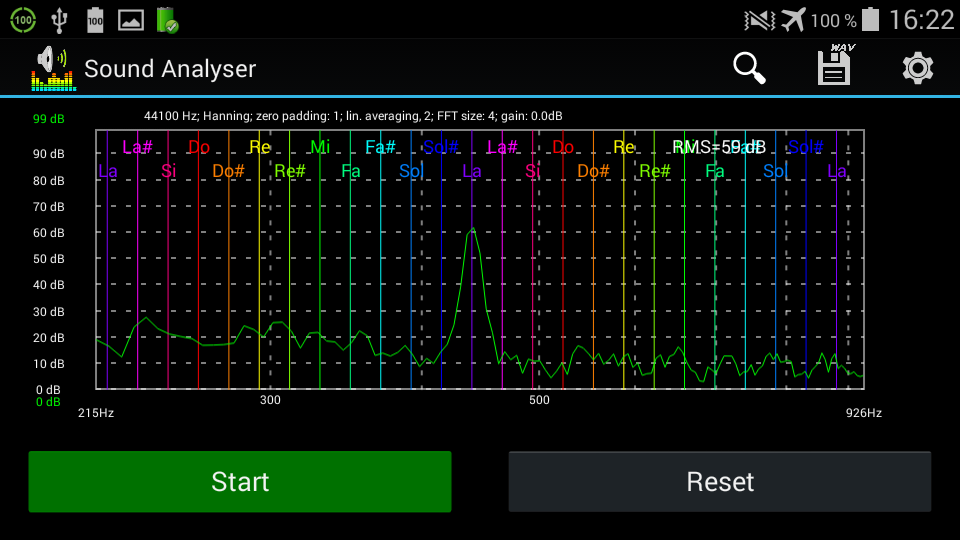Tap the picture notification icon in status bar
Viewport: 960px width, 540px height.
(x=131, y=19)
